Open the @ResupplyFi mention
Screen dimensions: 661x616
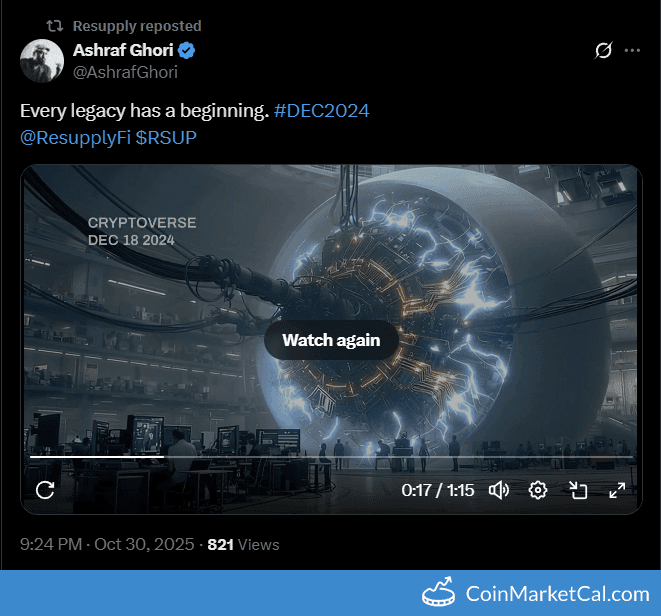click(x=75, y=138)
